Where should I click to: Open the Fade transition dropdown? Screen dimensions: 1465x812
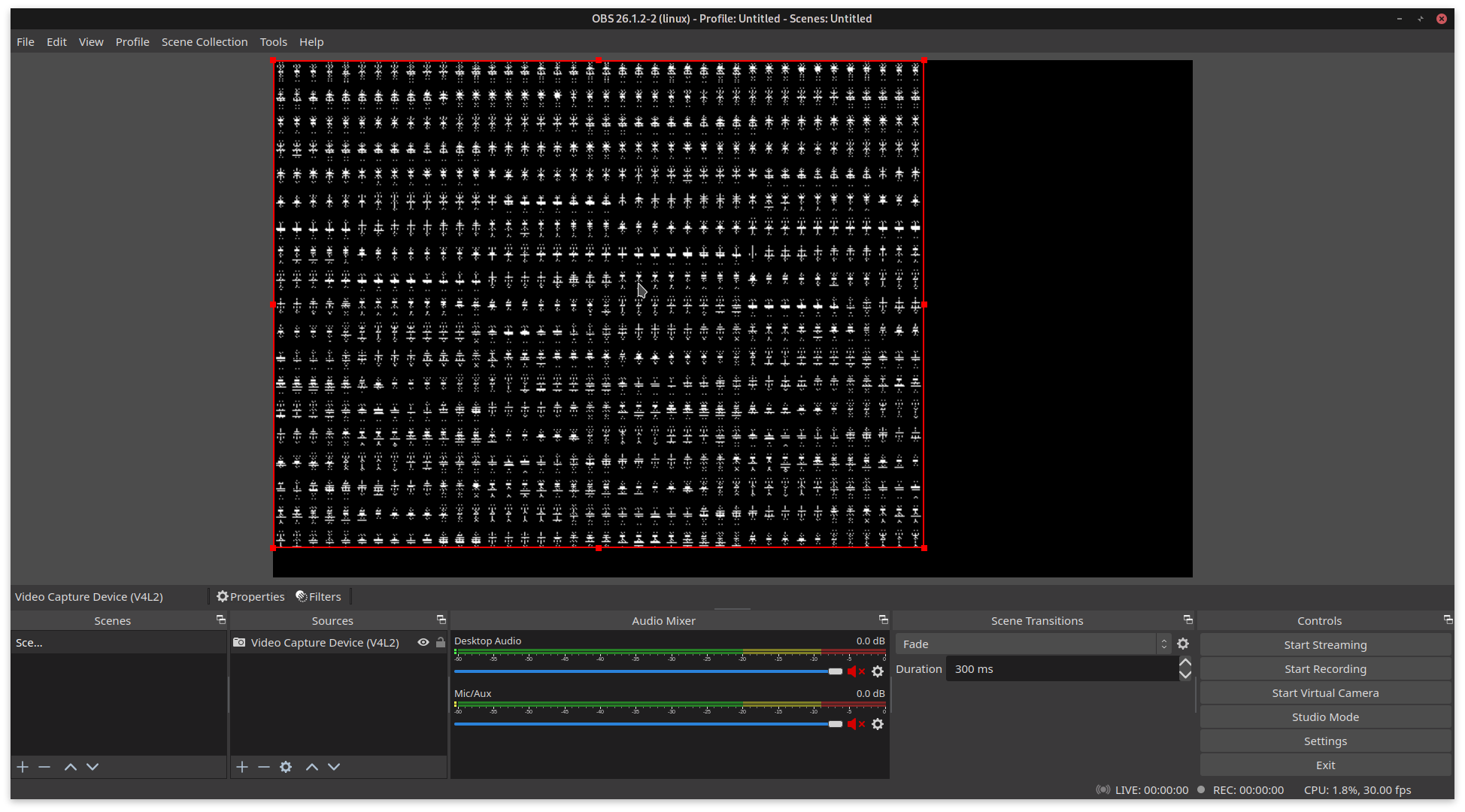pos(1033,644)
